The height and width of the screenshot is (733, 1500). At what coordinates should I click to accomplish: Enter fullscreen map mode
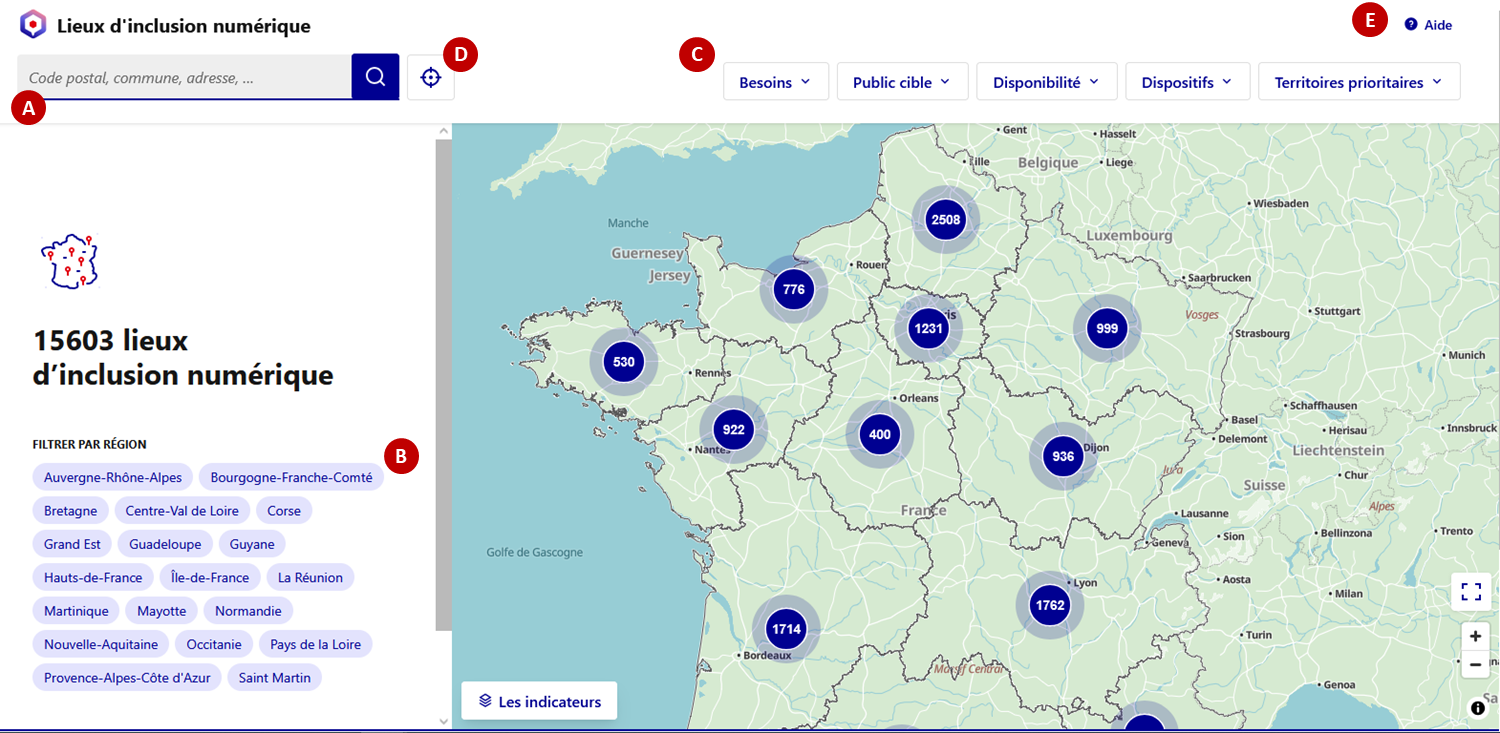click(x=1471, y=591)
